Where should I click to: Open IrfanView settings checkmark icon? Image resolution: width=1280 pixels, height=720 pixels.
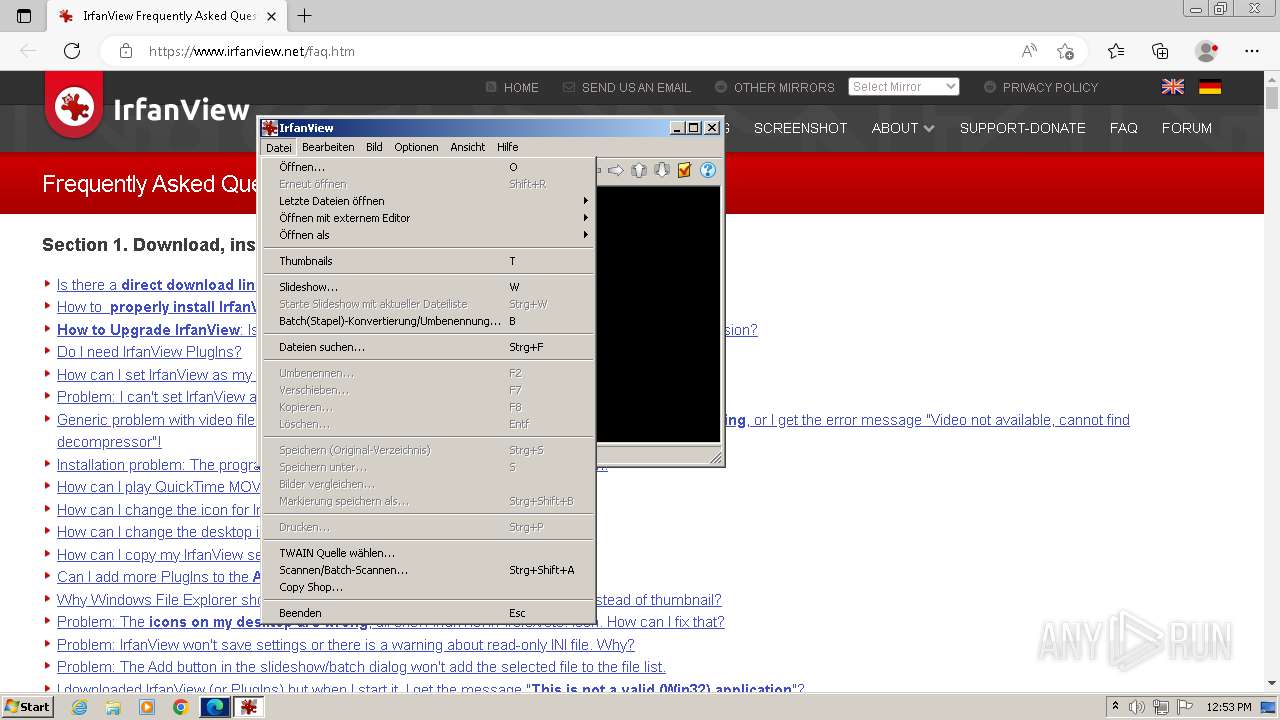pos(685,170)
